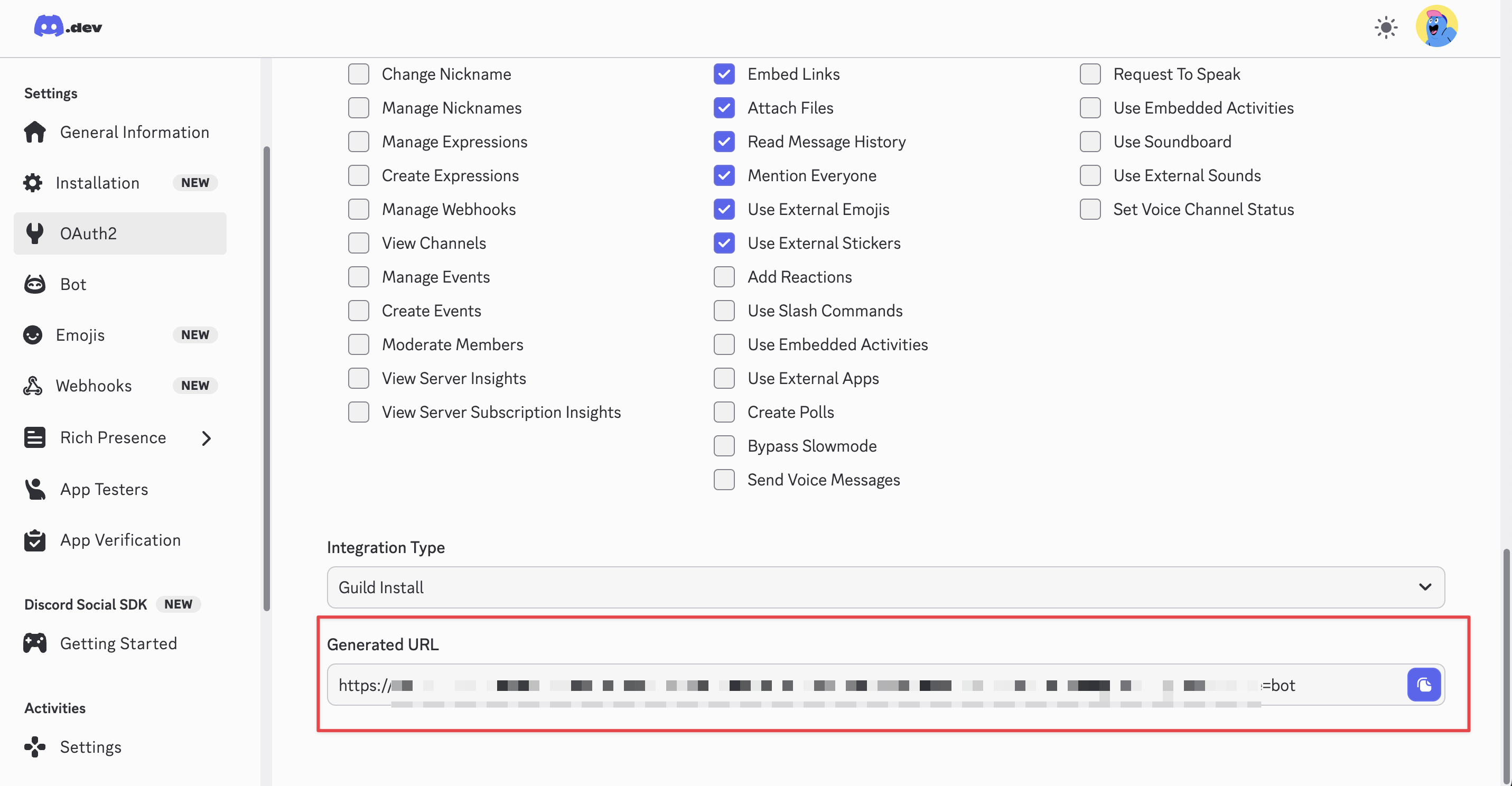Open the Integration Type dropdown arrow
Image resolution: width=1512 pixels, height=786 pixels.
1424,587
